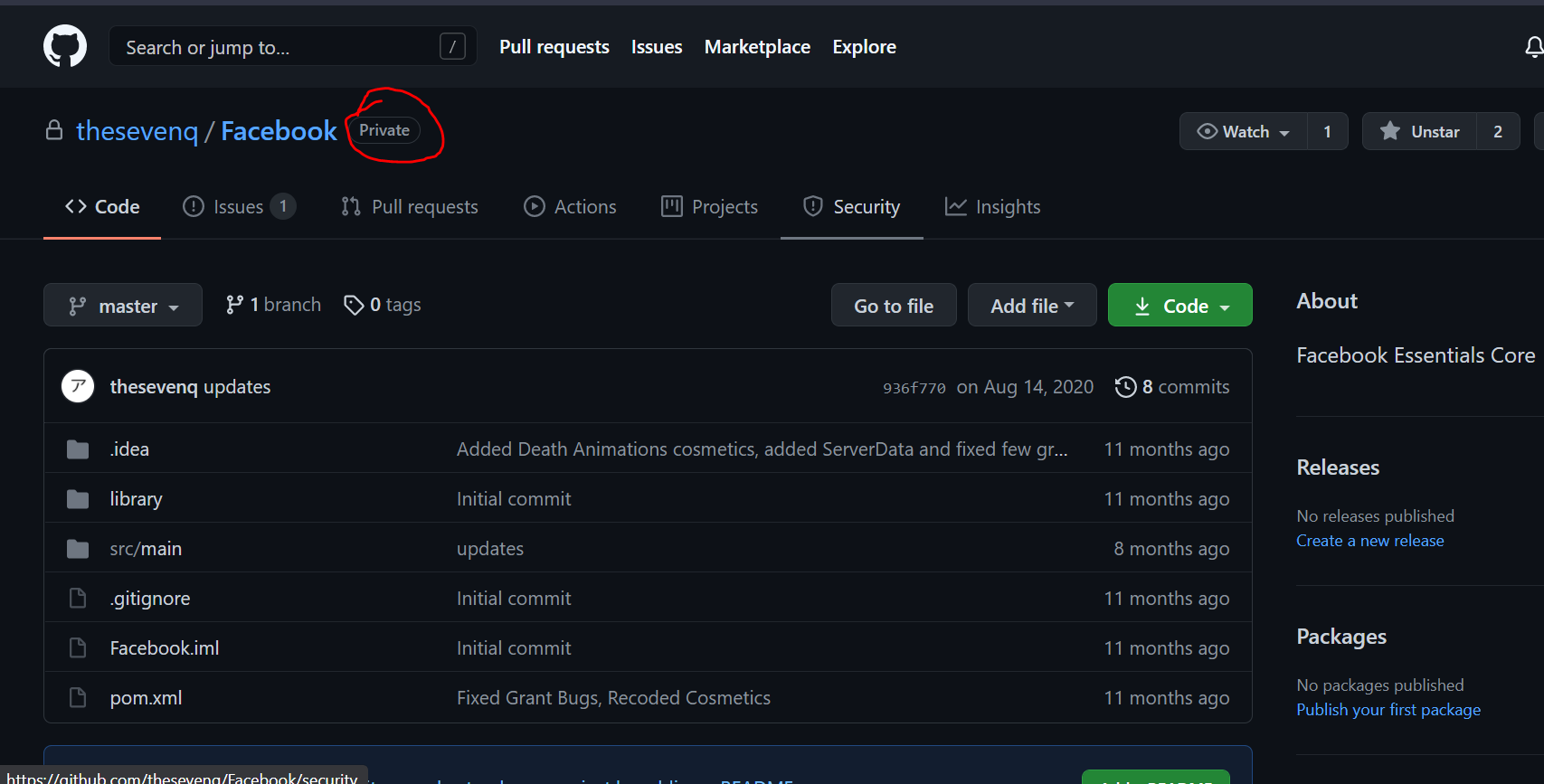This screenshot has width=1544, height=784.
Task: View watchers count 1
Action: coord(1327,132)
